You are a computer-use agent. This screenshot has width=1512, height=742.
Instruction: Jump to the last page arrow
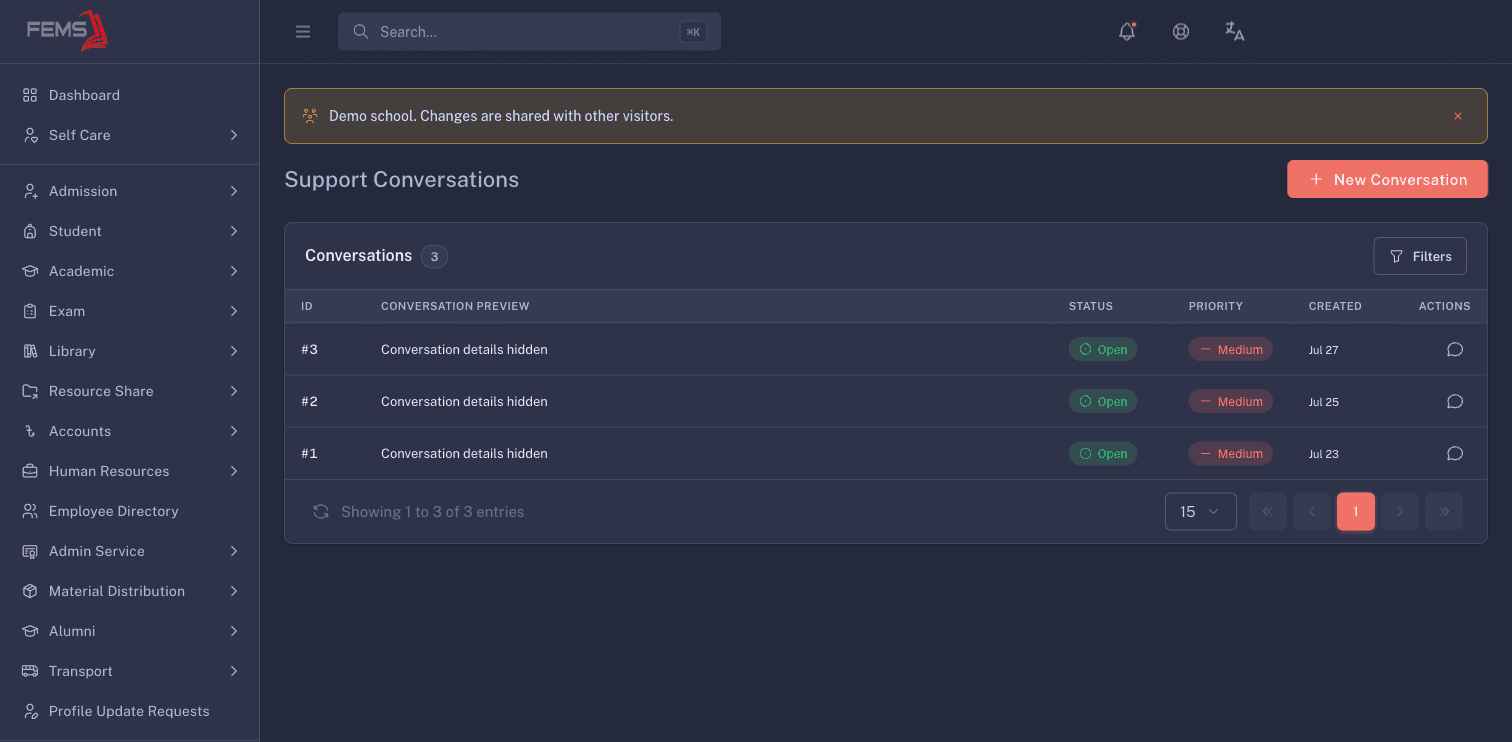pyautogui.click(x=1444, y=511)
